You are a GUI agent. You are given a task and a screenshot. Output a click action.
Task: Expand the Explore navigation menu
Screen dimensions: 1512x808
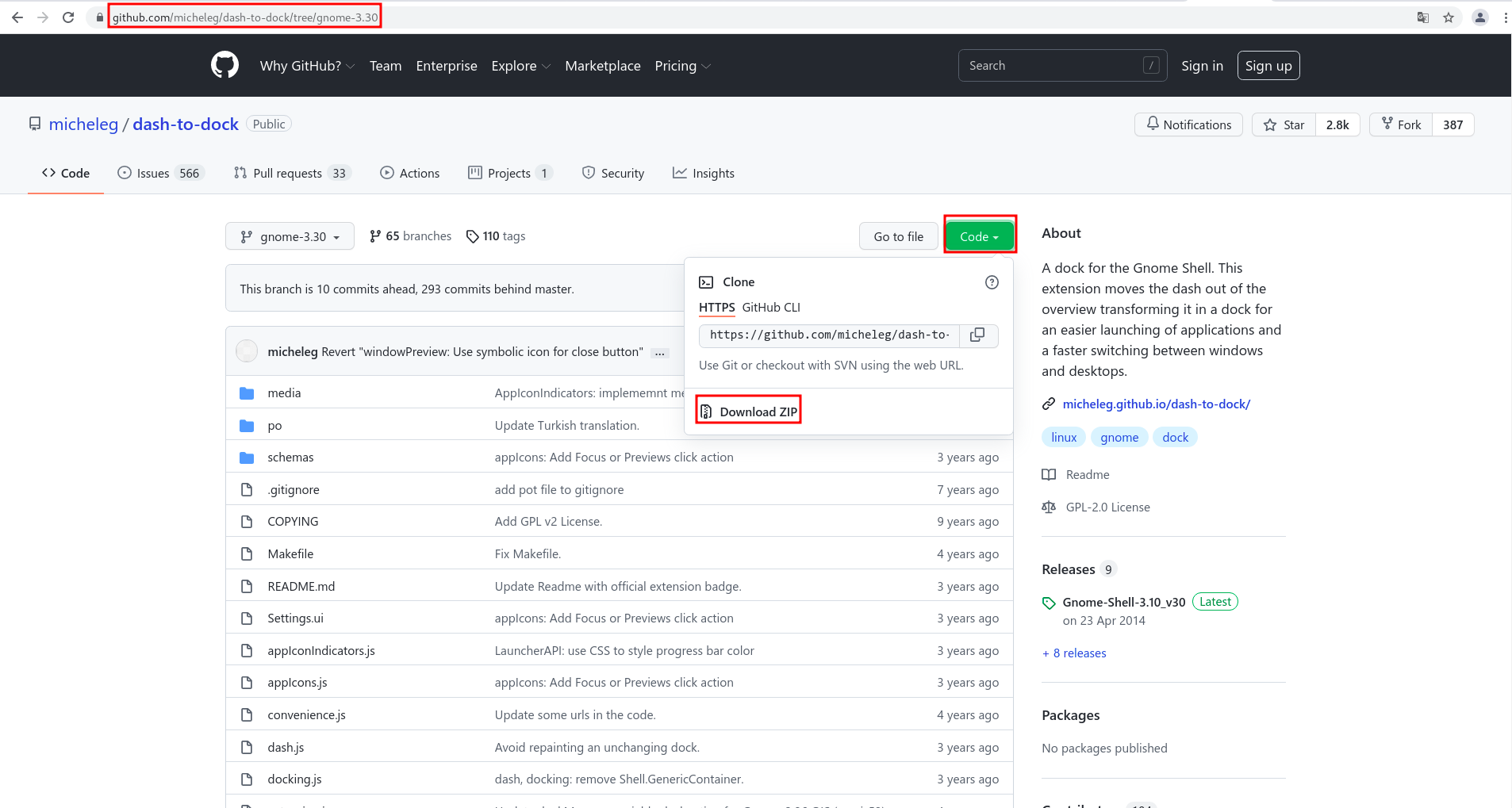click(x=520, y=66)
